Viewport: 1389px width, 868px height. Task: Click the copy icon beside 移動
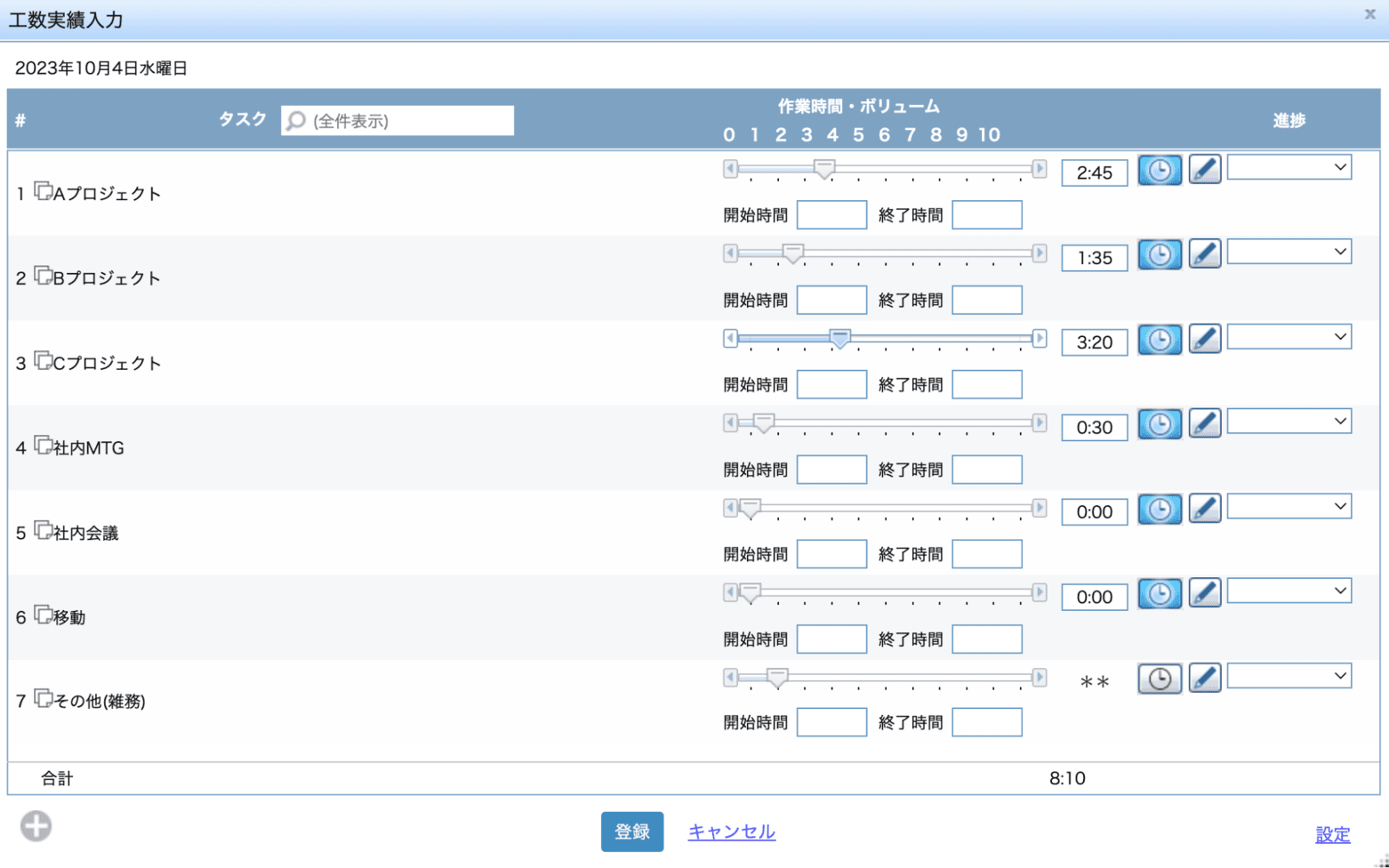pos(43,615)
